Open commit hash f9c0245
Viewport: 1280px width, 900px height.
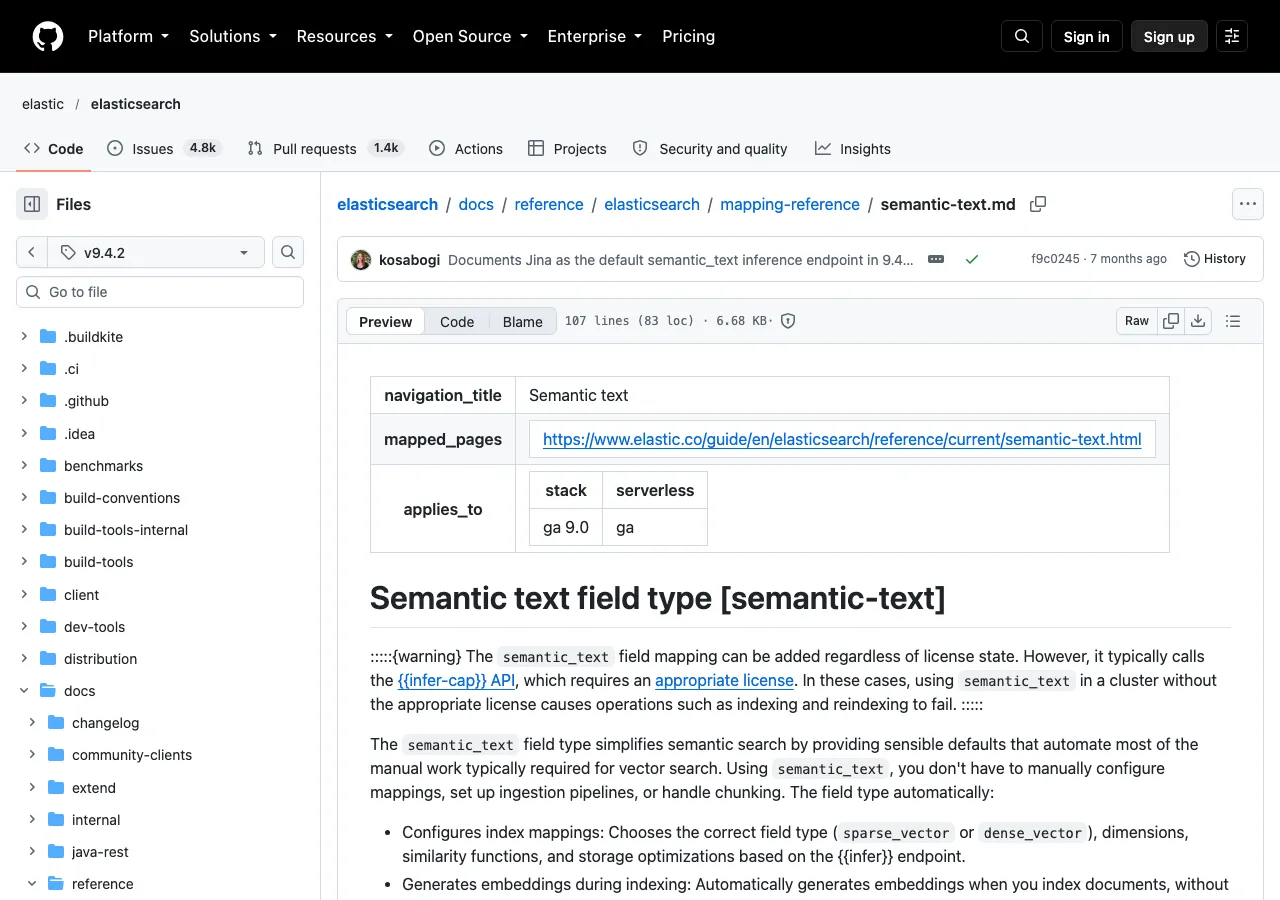click(1055, 259)
